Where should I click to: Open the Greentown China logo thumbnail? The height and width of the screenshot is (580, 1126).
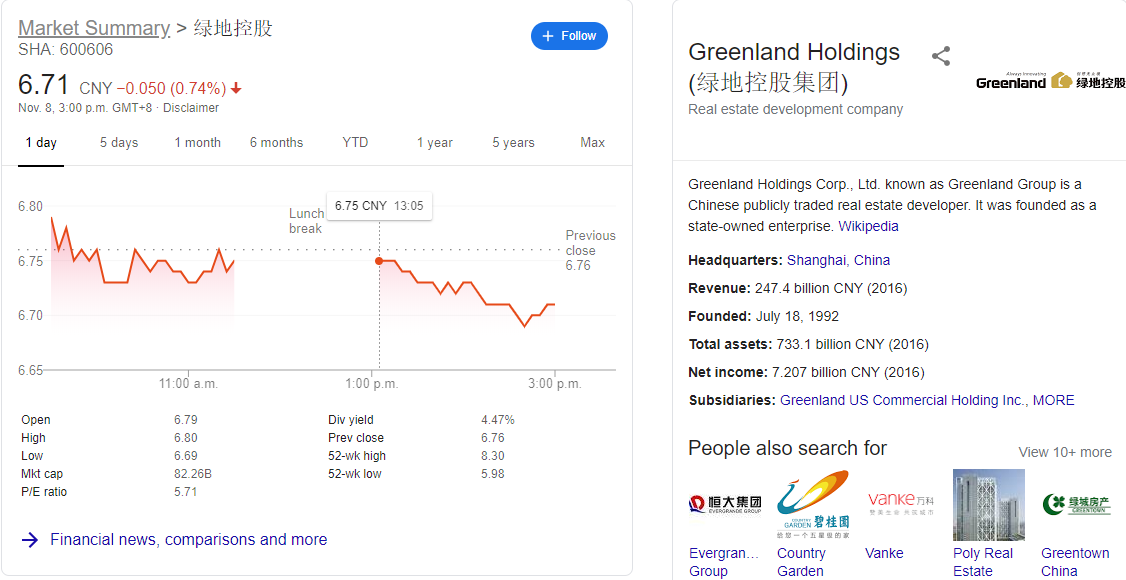pyautogui.click(x=1076, y=505)
